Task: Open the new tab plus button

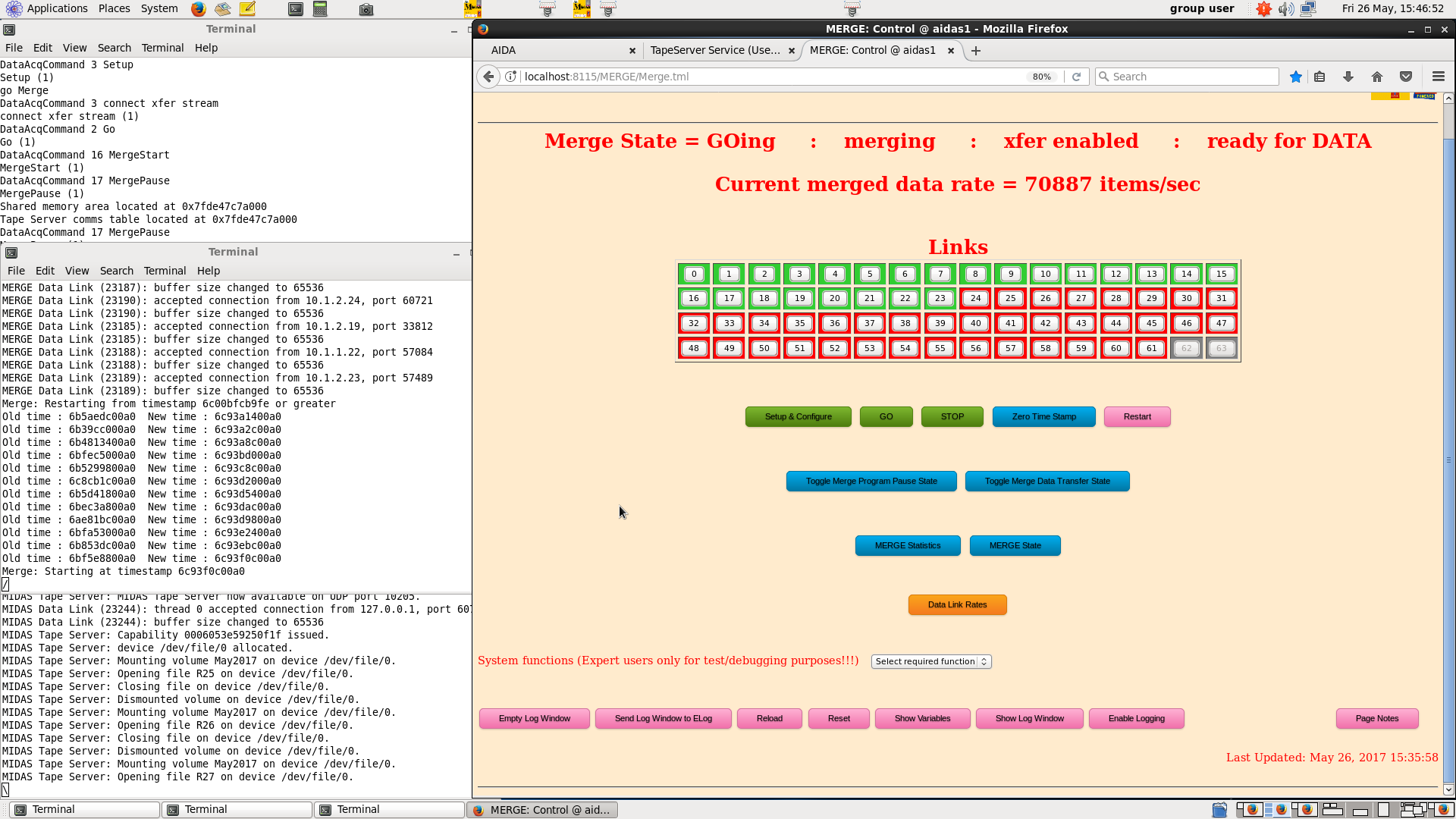Action: 976,51
